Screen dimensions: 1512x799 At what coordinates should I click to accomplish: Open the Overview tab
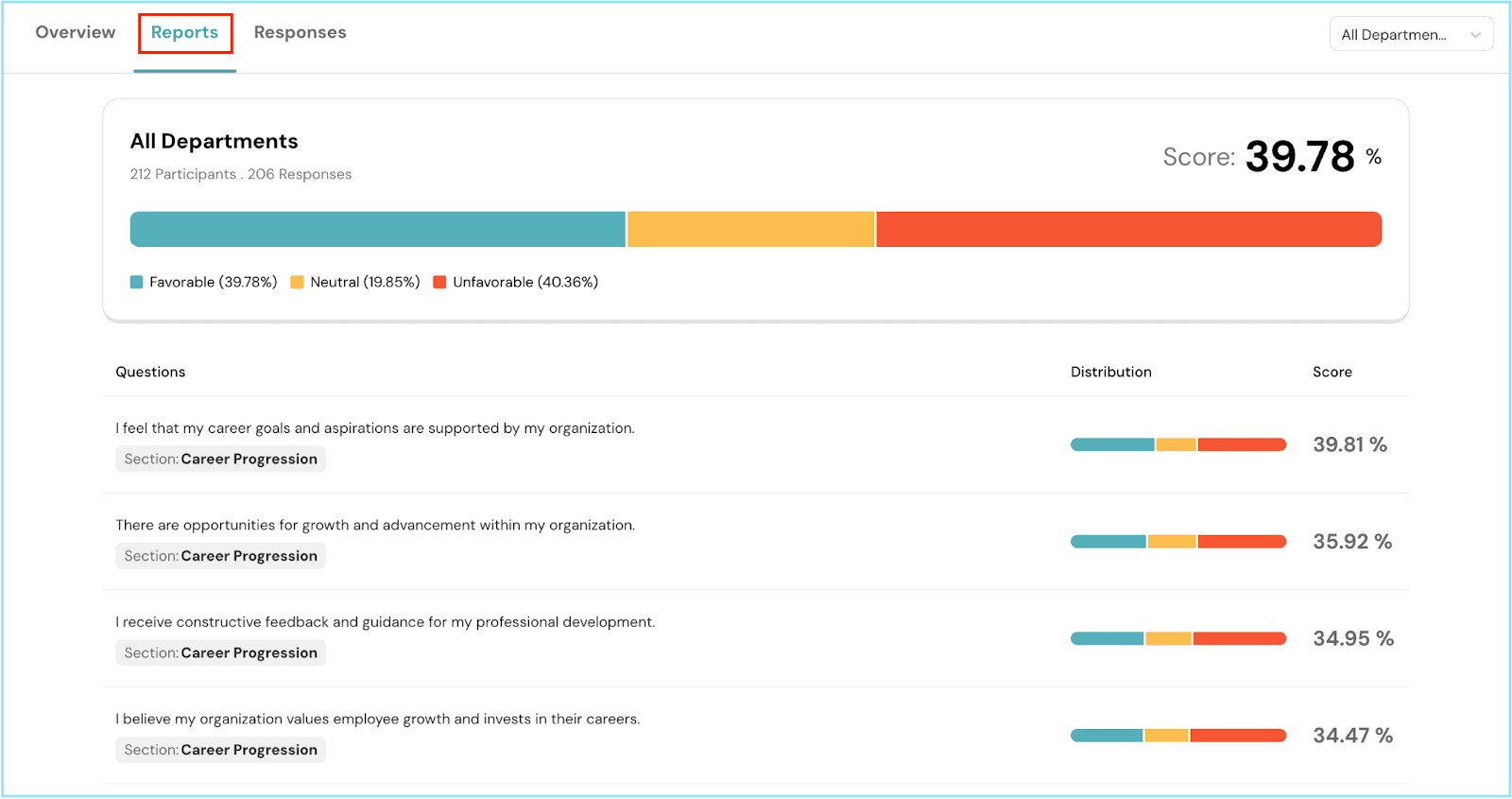76,33
